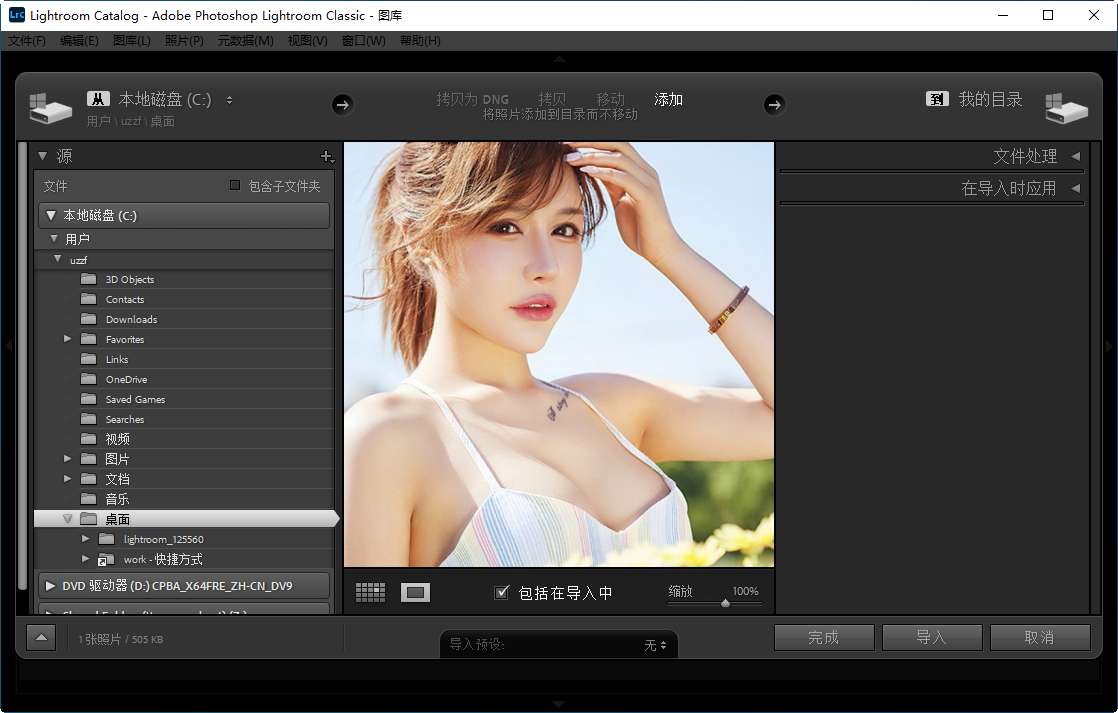Switch to grid view in import preview
Screen dimensions: 1118x713
[x=370, y=592]
